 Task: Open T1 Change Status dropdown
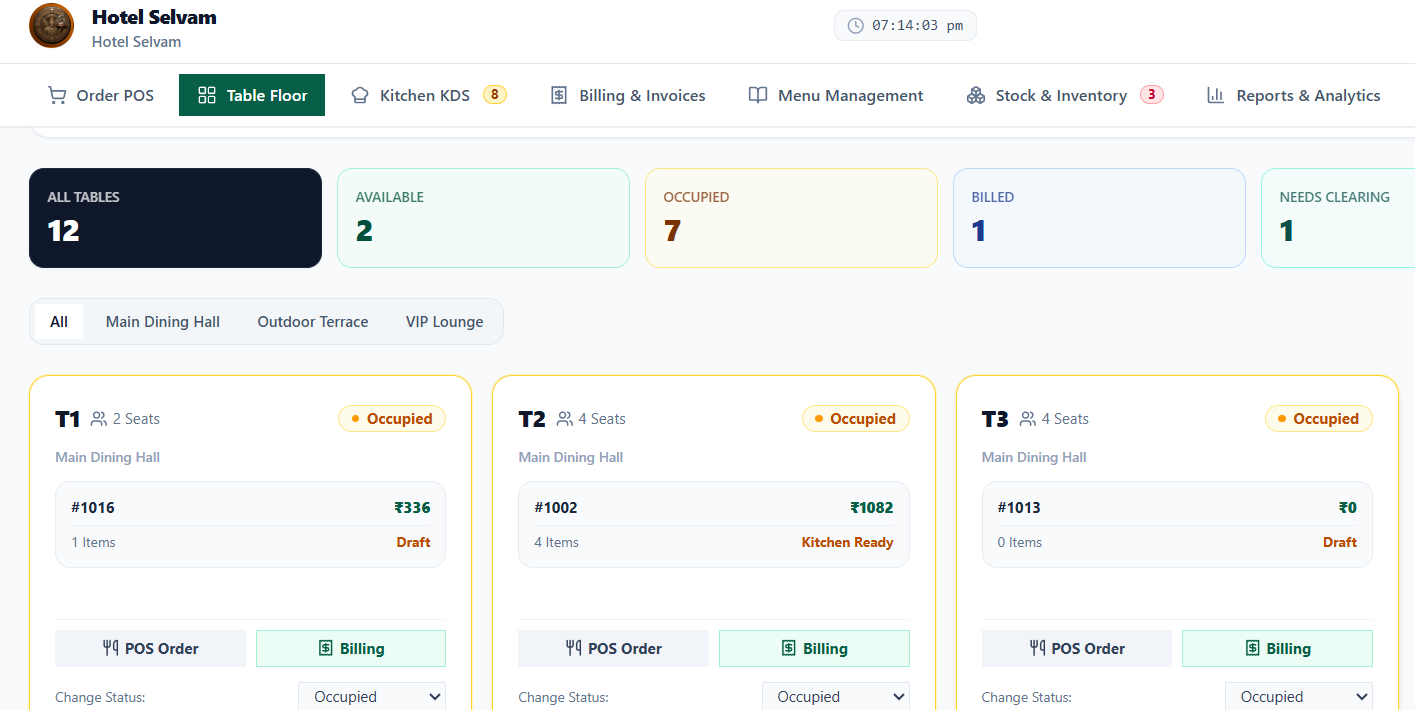tap(372, 696)
